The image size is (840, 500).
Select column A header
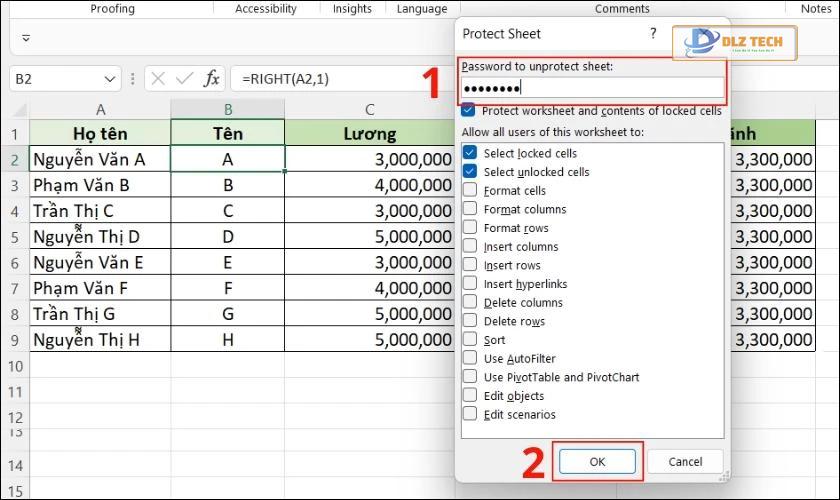pyautogui.click(x=100, y=110)
